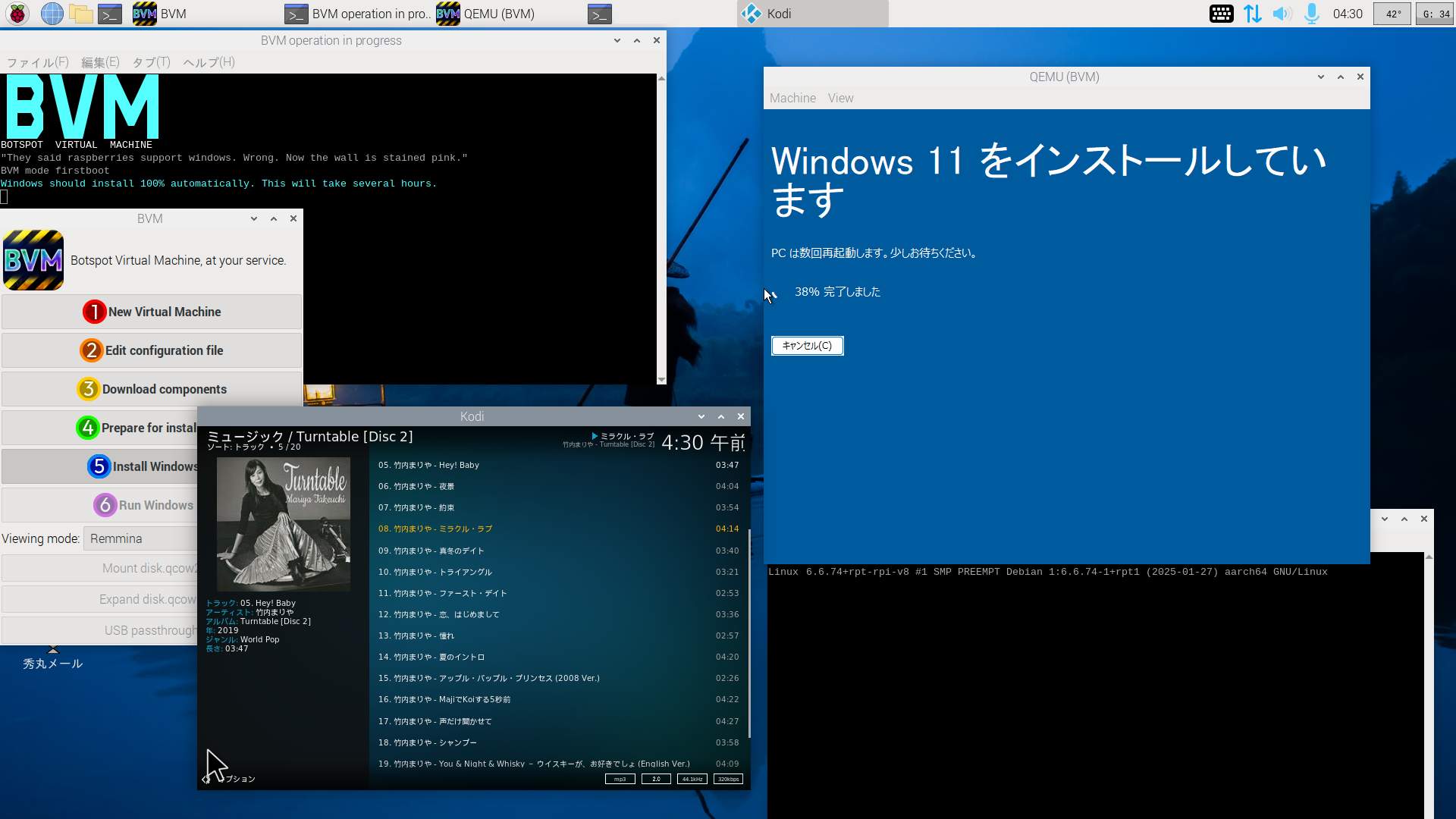The height and width of the screenshot is (819, 1456).
Task: Open the file manager folder icon
Action: click(80, 14)
